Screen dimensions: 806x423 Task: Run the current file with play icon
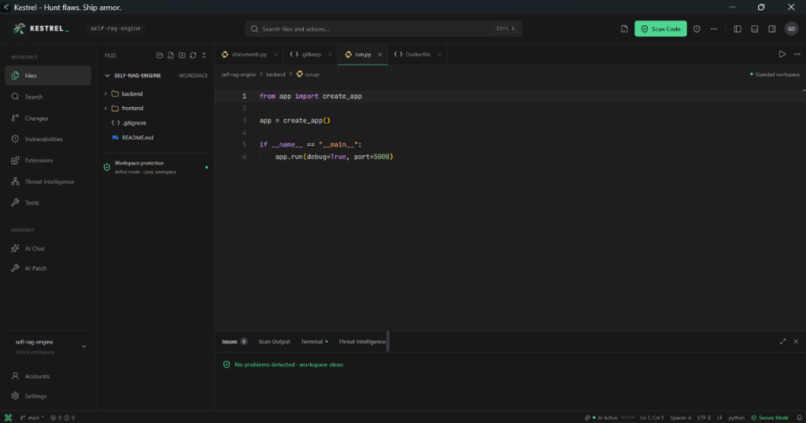point(782,54)
